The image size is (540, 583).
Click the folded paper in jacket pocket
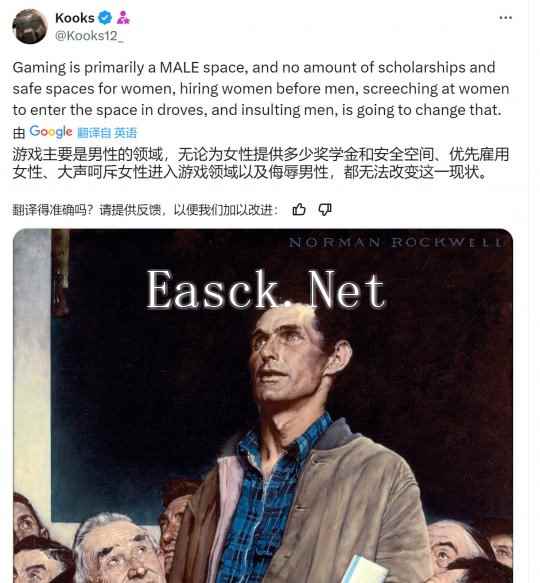coord(363,569)
